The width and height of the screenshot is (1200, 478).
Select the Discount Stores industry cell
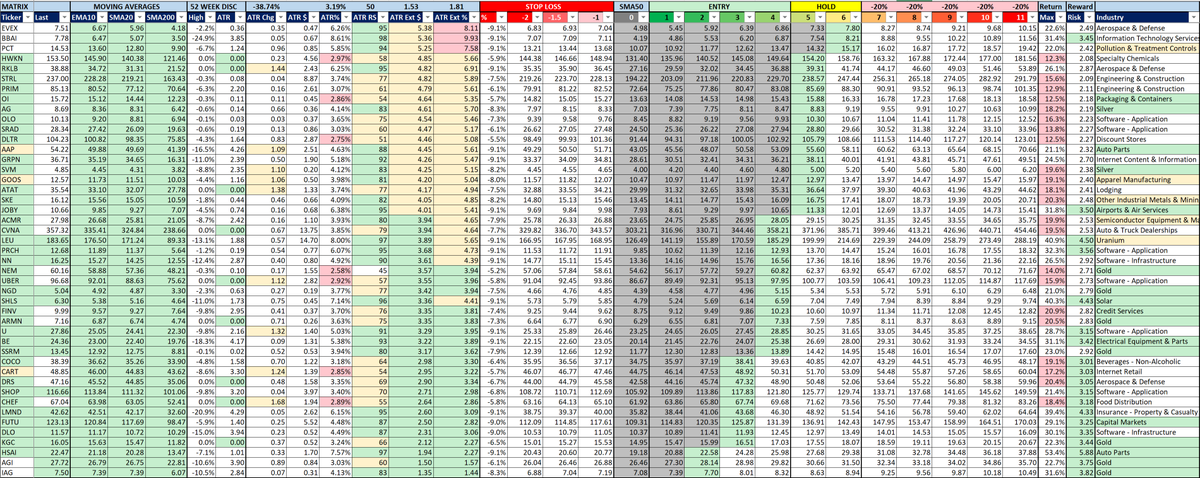pos(1147,140)
